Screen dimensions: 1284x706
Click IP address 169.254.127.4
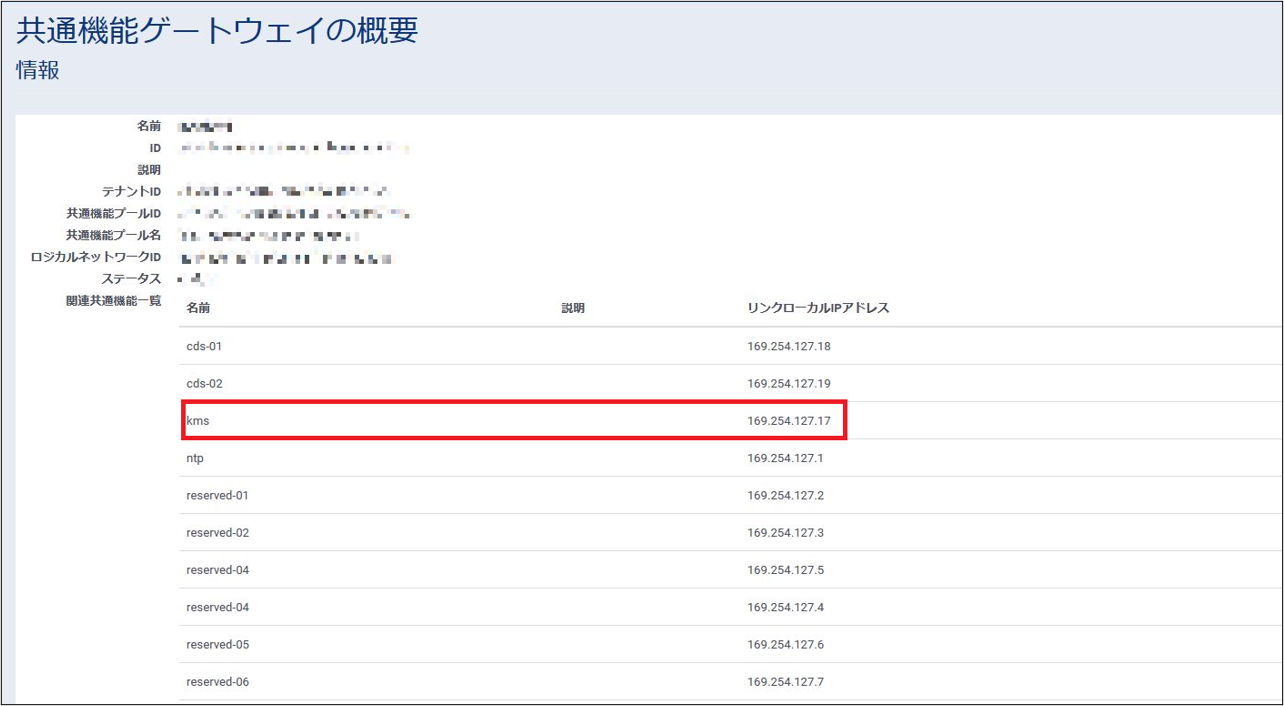[x=786, y=608]
